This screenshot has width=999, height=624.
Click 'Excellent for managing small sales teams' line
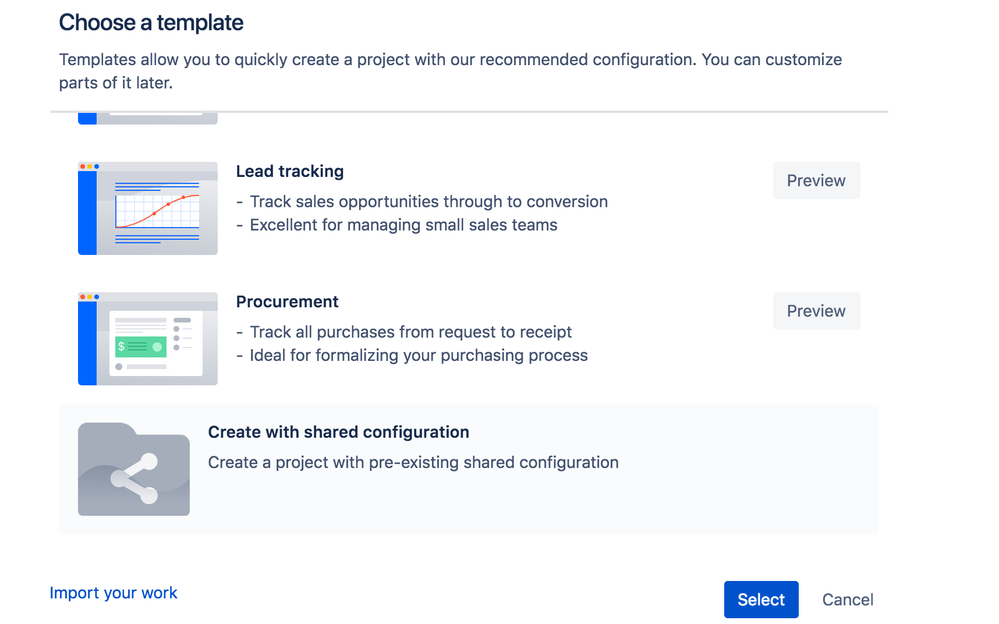coord(403,225)
